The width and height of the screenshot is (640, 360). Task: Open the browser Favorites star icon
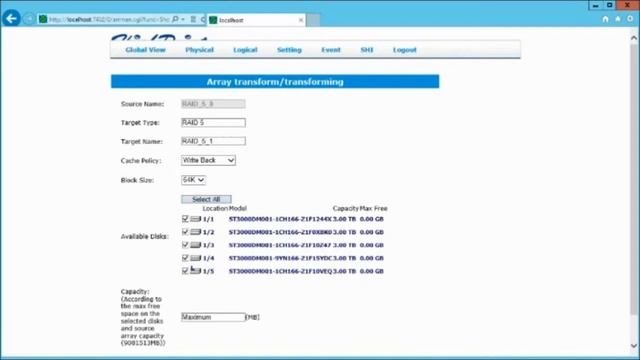pos(618,19)
